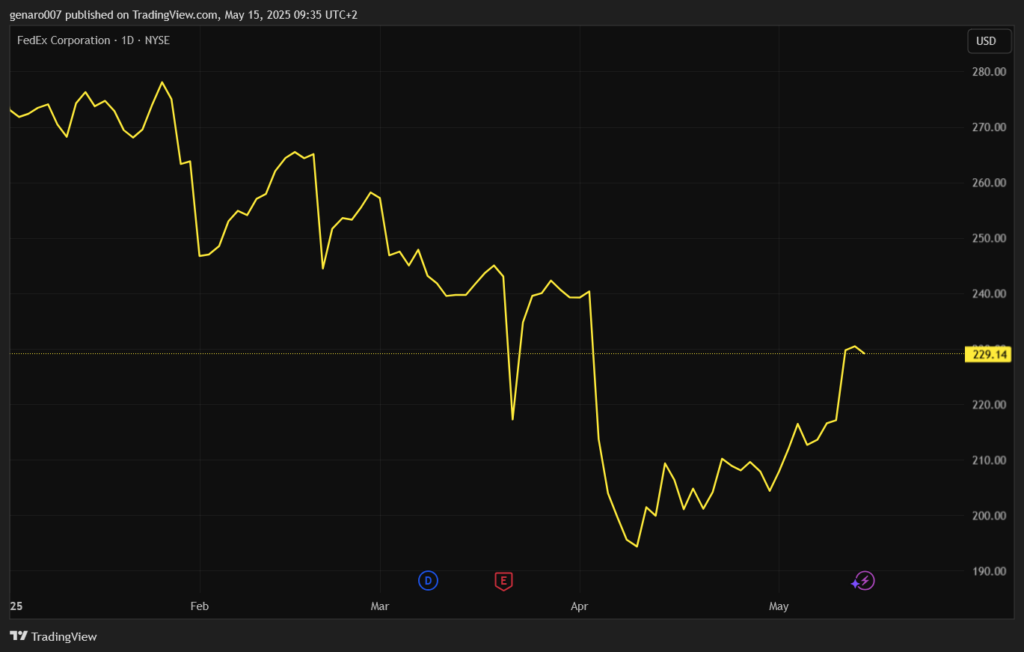The width and height of the screenshot is (1024, 652).
Task: Click the 25 year label on time axis
Action: click(x=15, y=606)
